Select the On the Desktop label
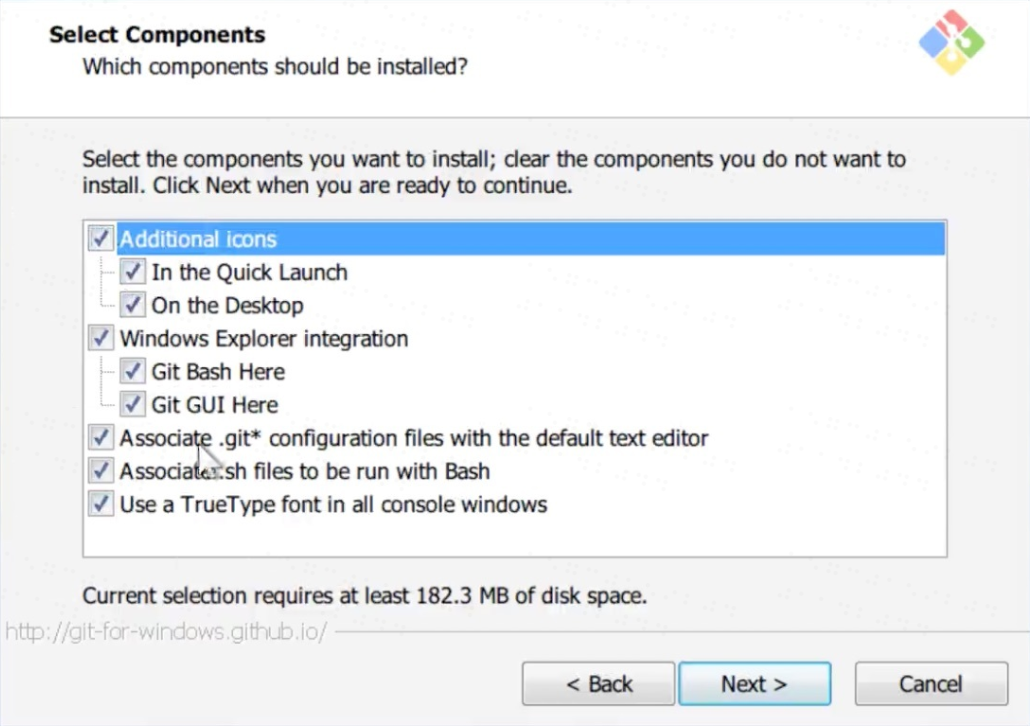This screenshot has height=726, width=1030. coord(227,305)
